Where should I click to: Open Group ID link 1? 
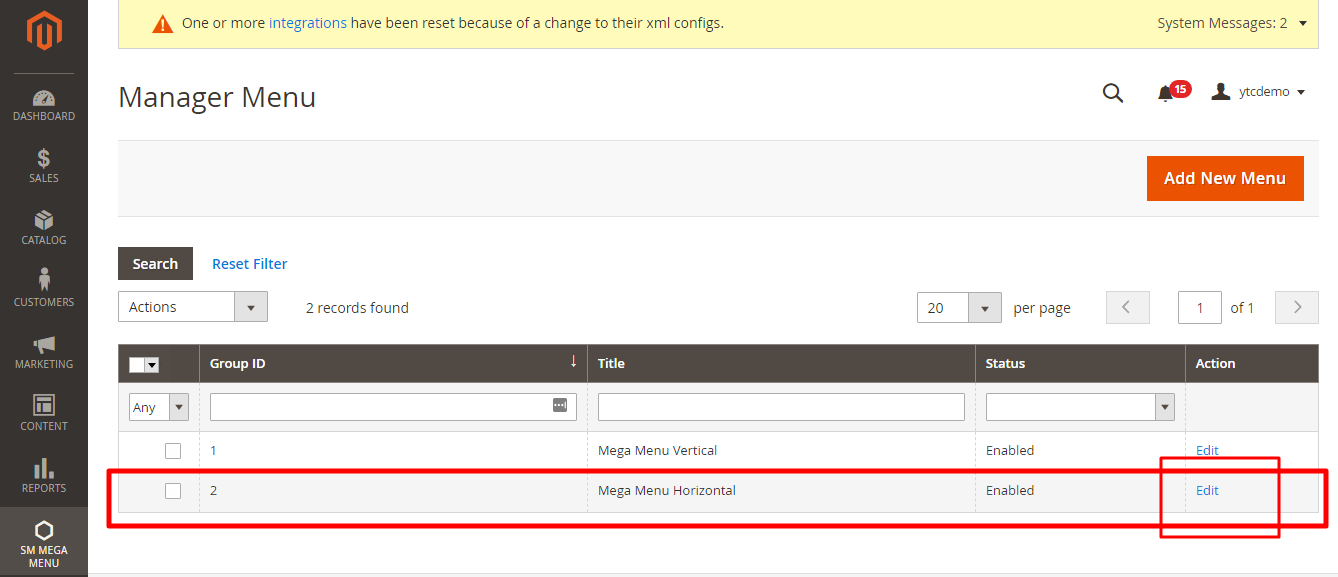(213, 451)
